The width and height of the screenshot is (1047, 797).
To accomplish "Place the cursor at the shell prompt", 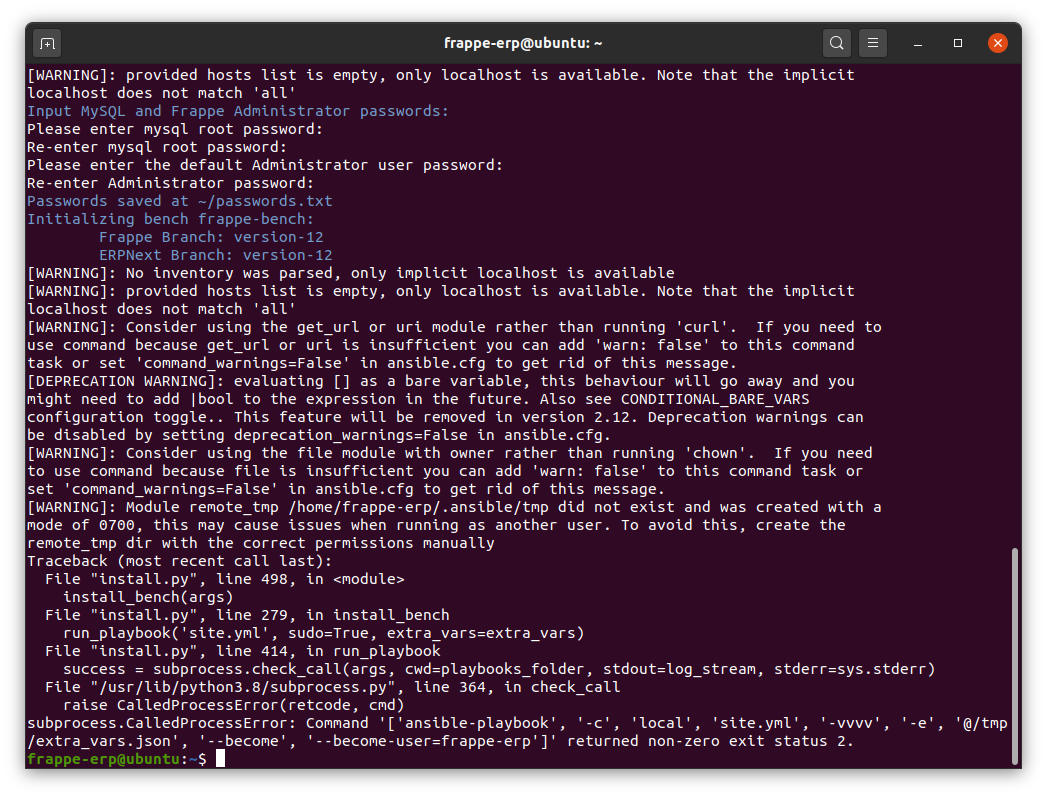I will pos(218,758).
